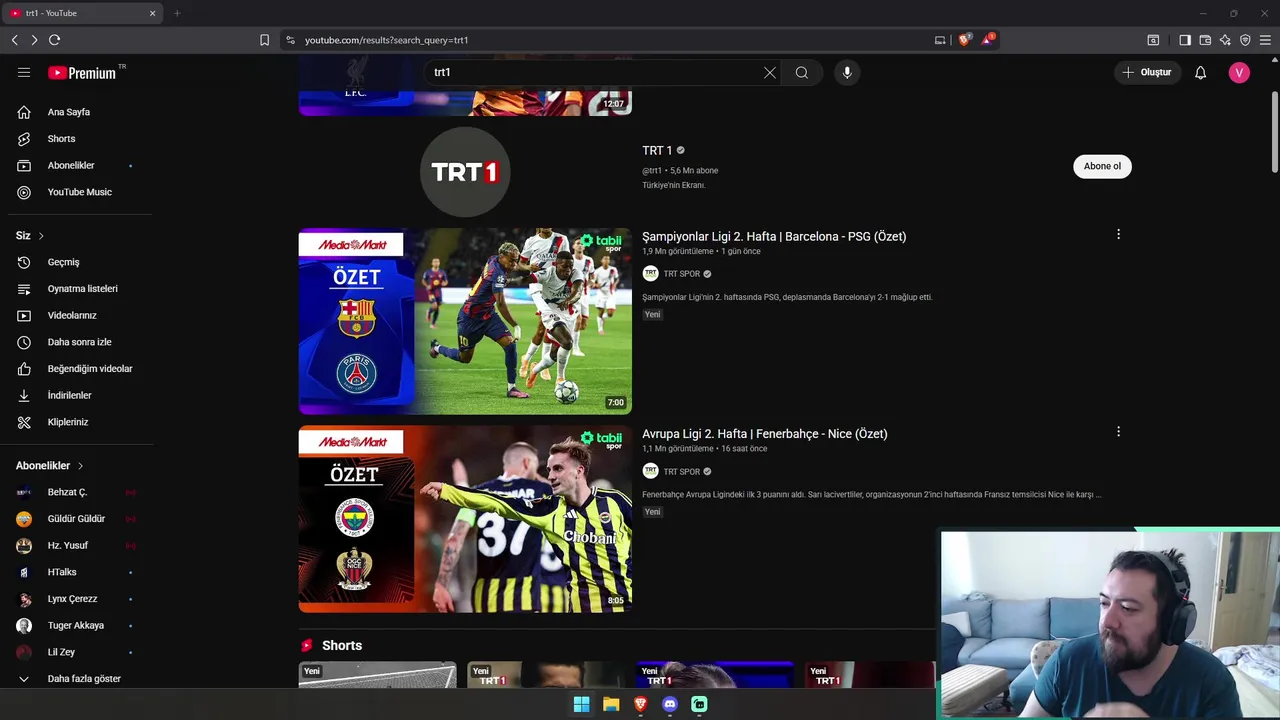Open YouTube Music from sidebar
The image size is (1280, 720).
(80, 192)
